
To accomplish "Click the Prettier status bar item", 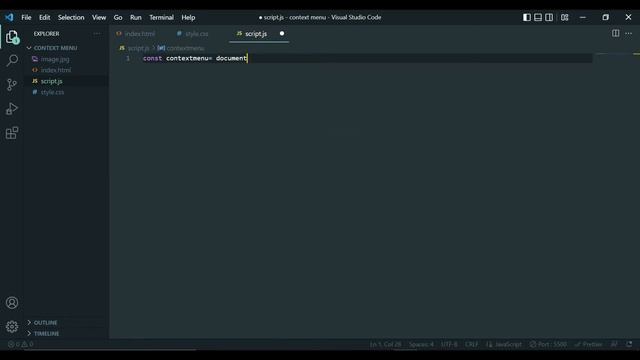I will 588,344.
